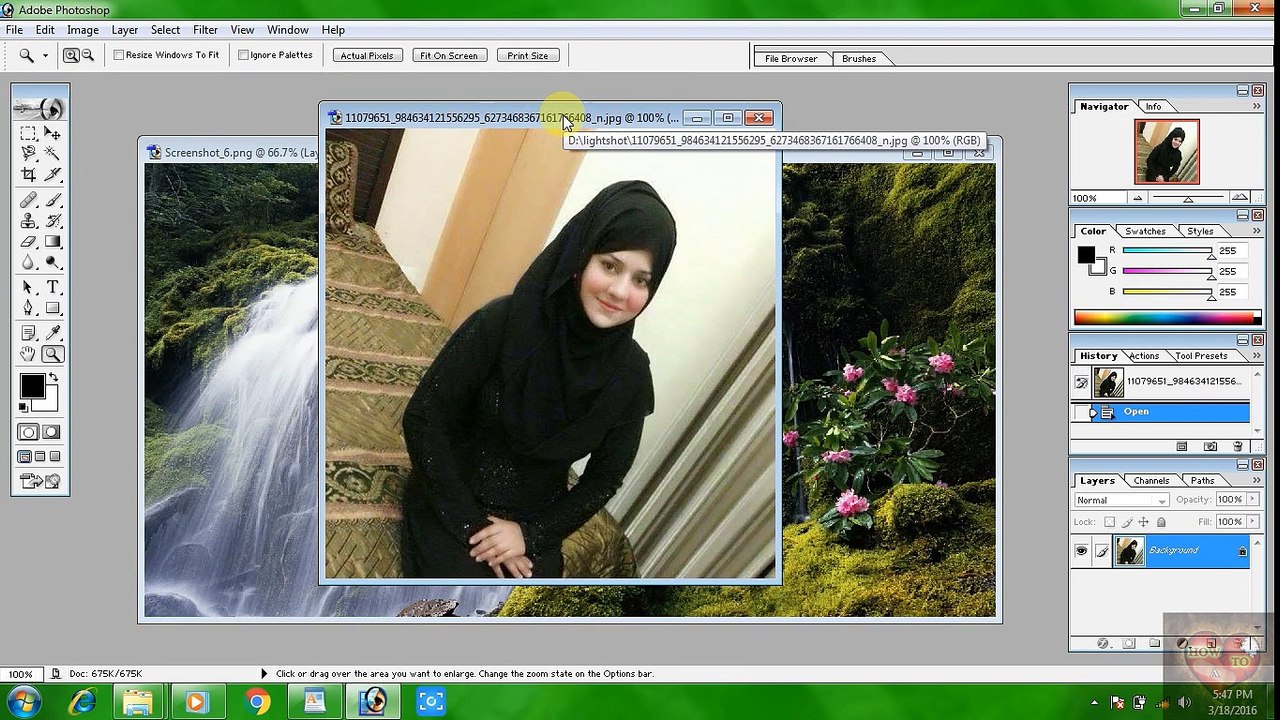
Task: Click the foreground color swatch in toolbox
Action: click(x=32, y=386)
